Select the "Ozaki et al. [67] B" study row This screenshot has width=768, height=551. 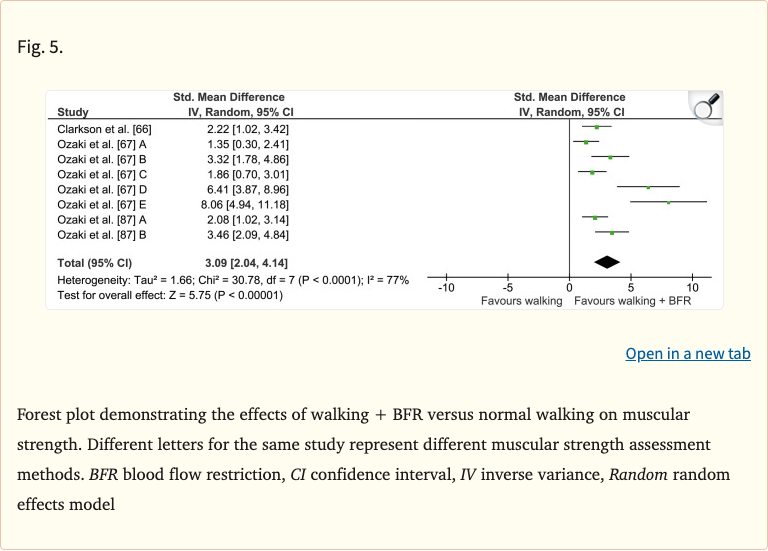point(102,158)
